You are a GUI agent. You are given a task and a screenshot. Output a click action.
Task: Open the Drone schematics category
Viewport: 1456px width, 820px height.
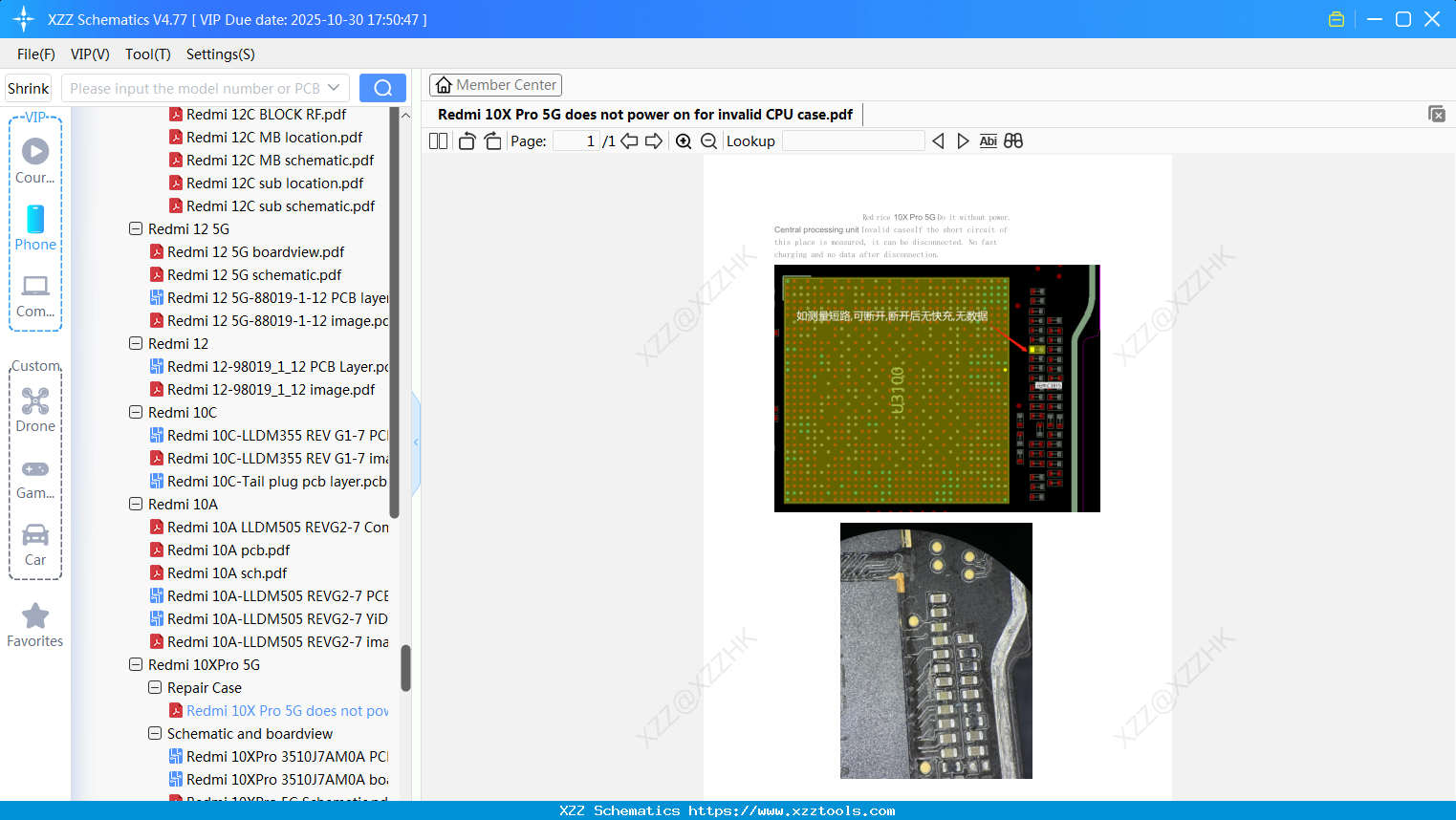tap(34, 411)
